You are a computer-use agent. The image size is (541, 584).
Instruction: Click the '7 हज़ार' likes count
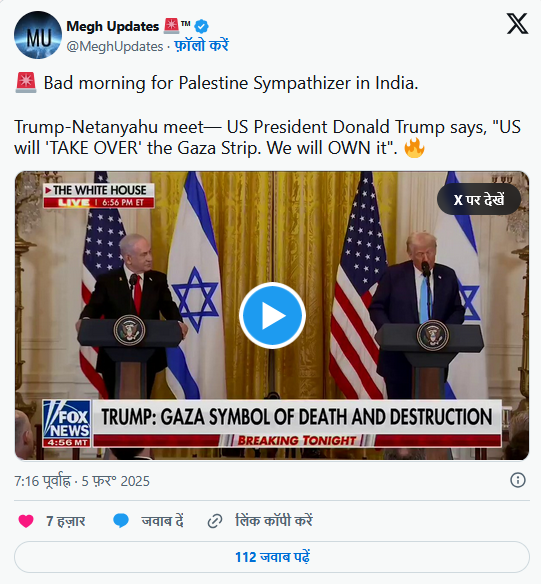66,521
